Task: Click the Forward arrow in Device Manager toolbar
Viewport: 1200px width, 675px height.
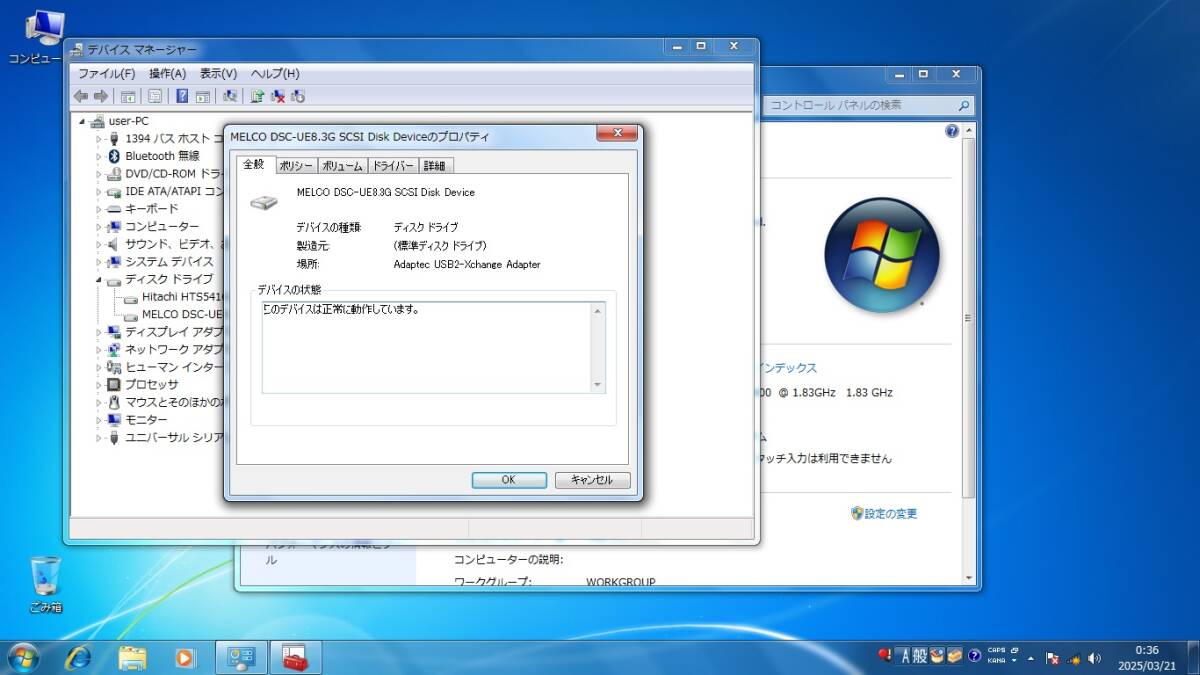Action: click(x=100, y=96)
